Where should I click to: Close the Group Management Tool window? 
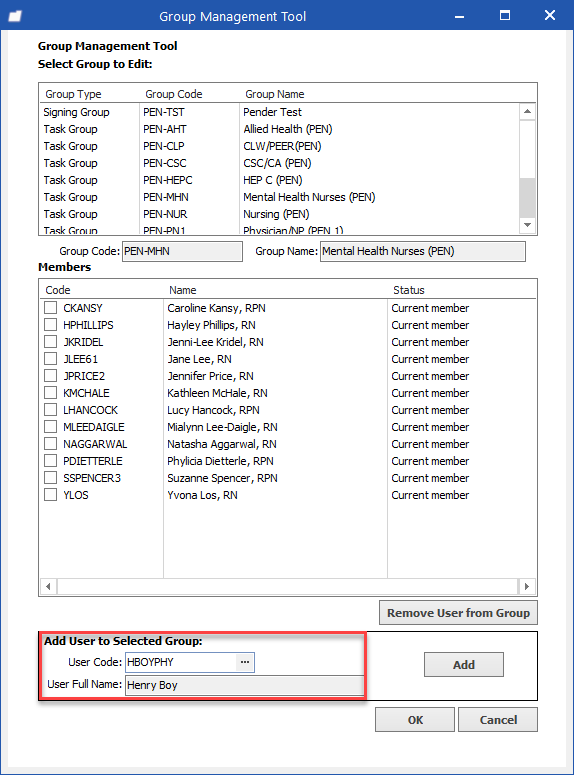(550, 16)
